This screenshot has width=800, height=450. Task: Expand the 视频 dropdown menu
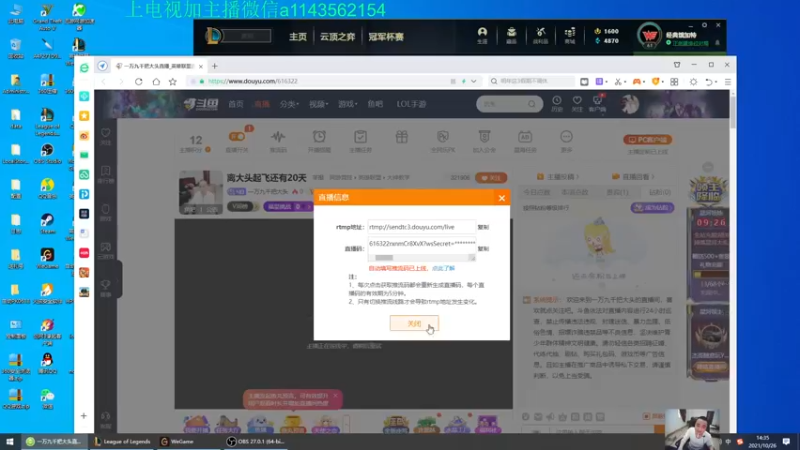click(x=318, y=104)
